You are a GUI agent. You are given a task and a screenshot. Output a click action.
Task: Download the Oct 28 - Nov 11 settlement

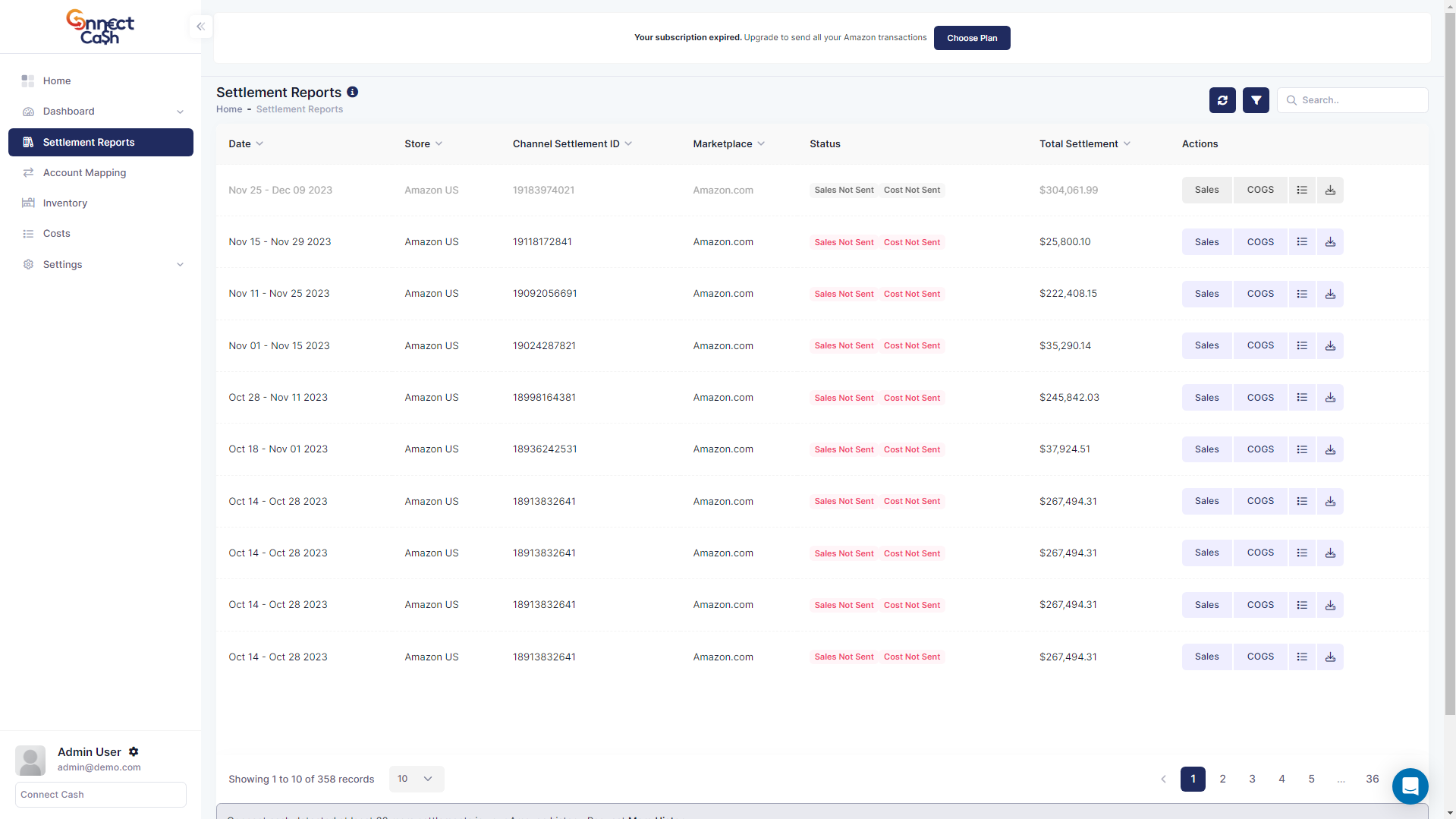[1330, 398]
